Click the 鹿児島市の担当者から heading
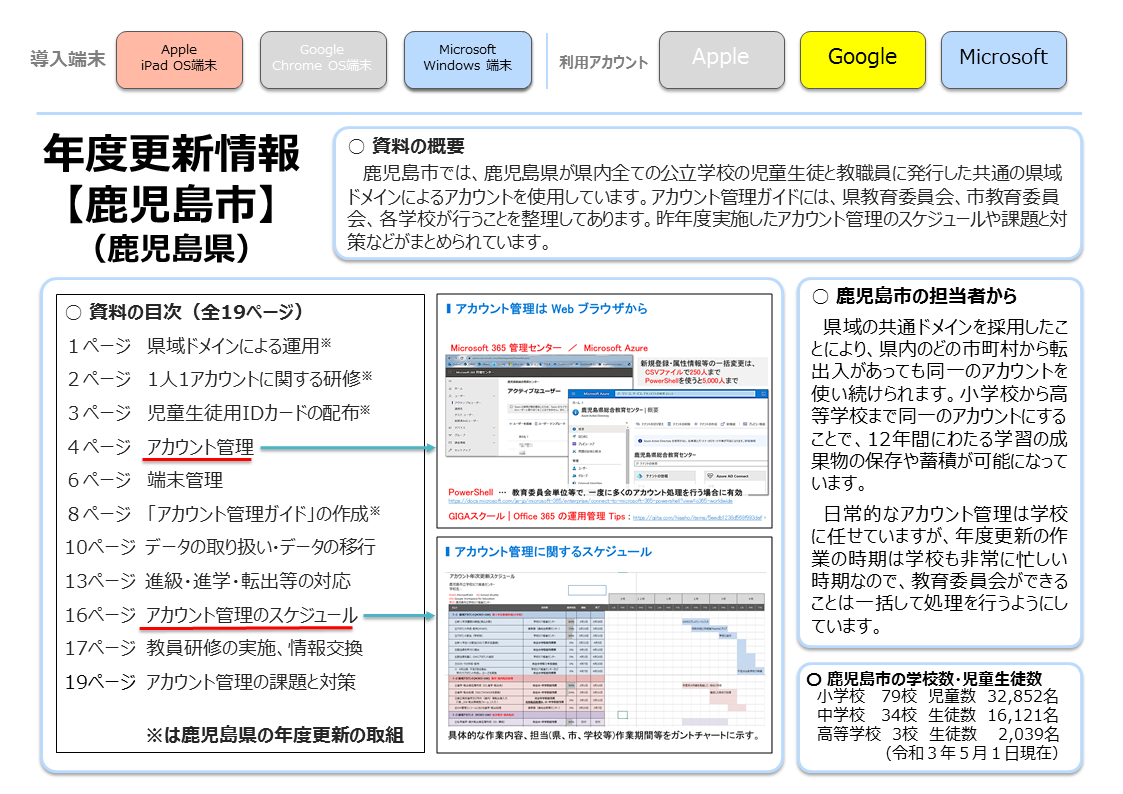The height and width of the screenshot is (794, 1123). coord(926,296)
